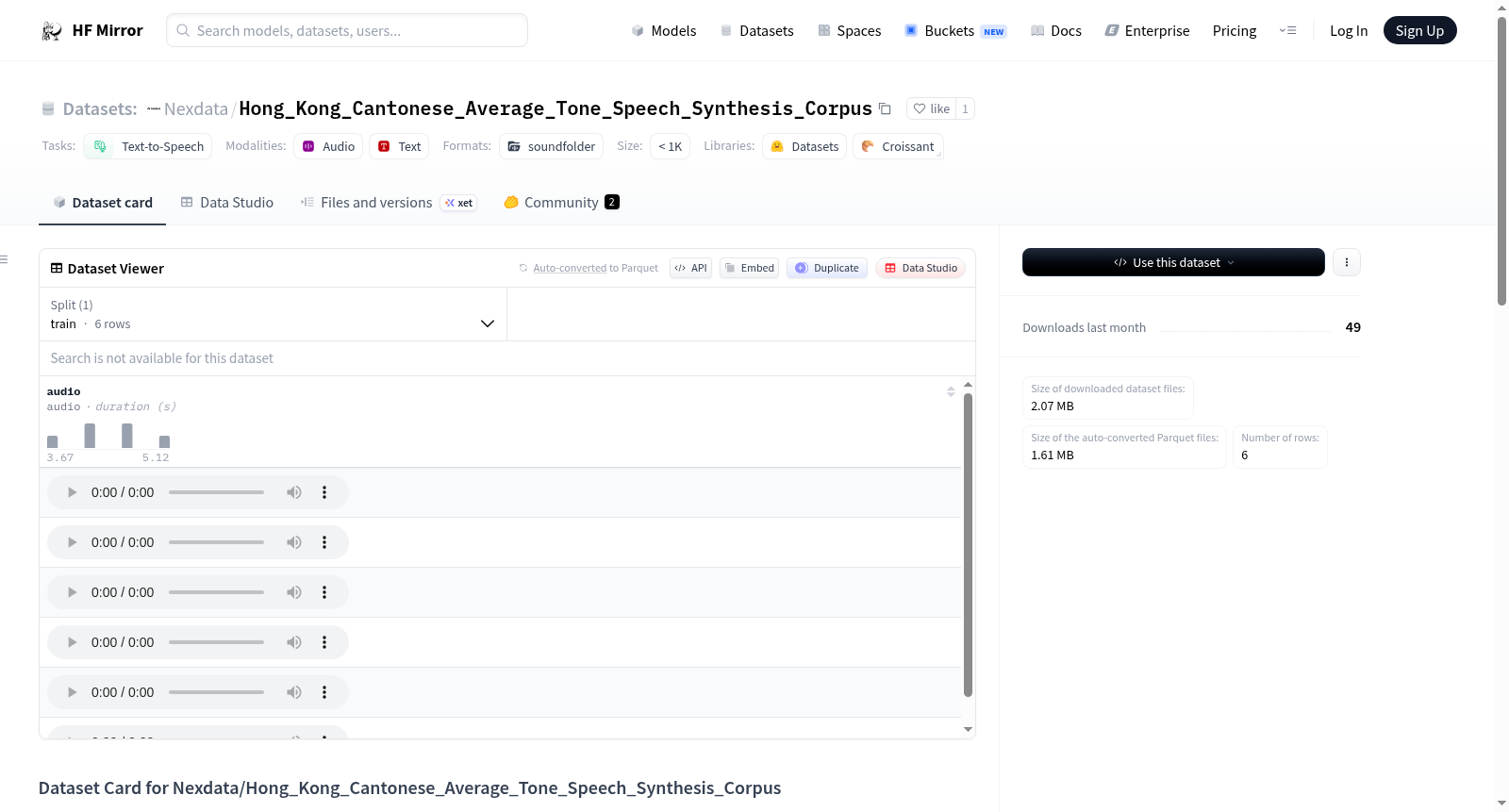The height and width of the screenshot is (812, 1509).
Task: Toggle the table of contents sidebar icon
Action: click(x=4, y=259)
